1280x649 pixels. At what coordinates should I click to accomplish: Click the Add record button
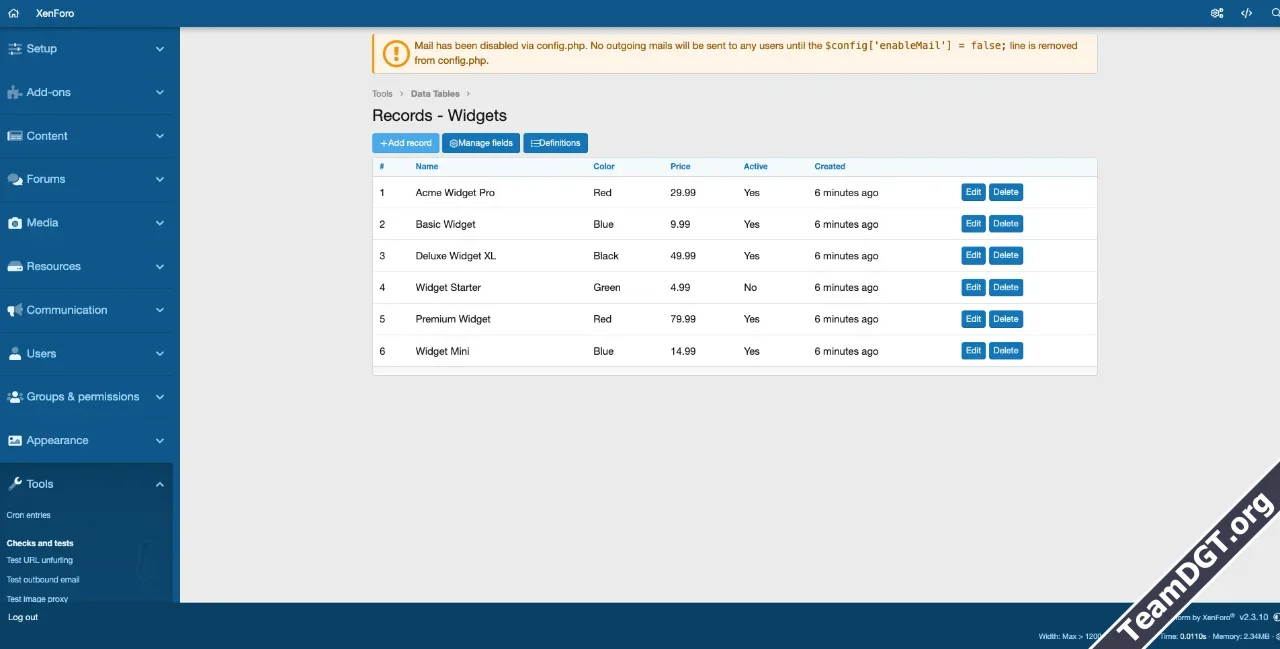tap(405, 143)
